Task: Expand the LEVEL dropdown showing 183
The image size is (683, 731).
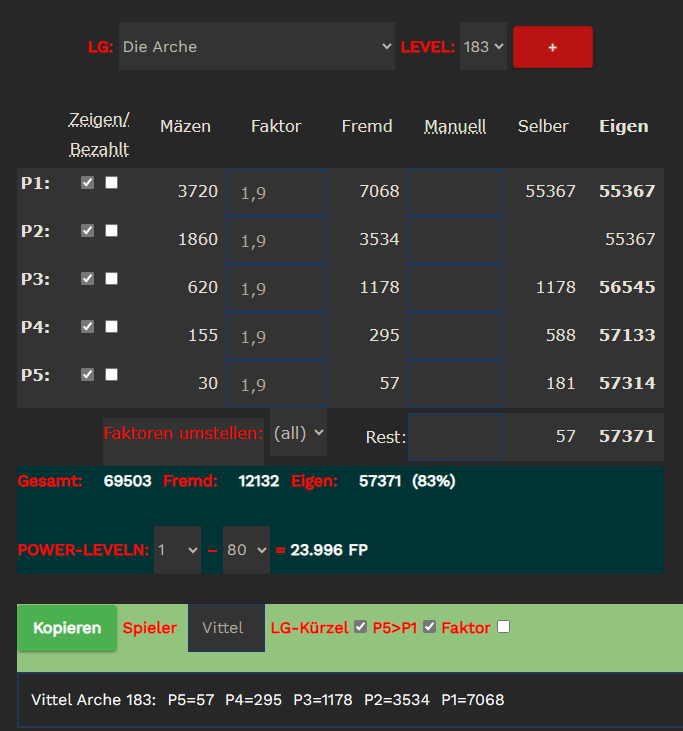Action: [483, 47]
